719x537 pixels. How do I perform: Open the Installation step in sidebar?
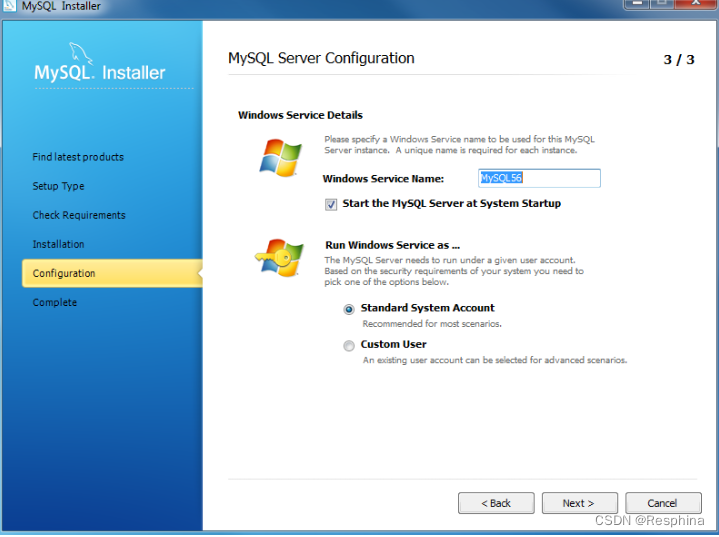58,244
